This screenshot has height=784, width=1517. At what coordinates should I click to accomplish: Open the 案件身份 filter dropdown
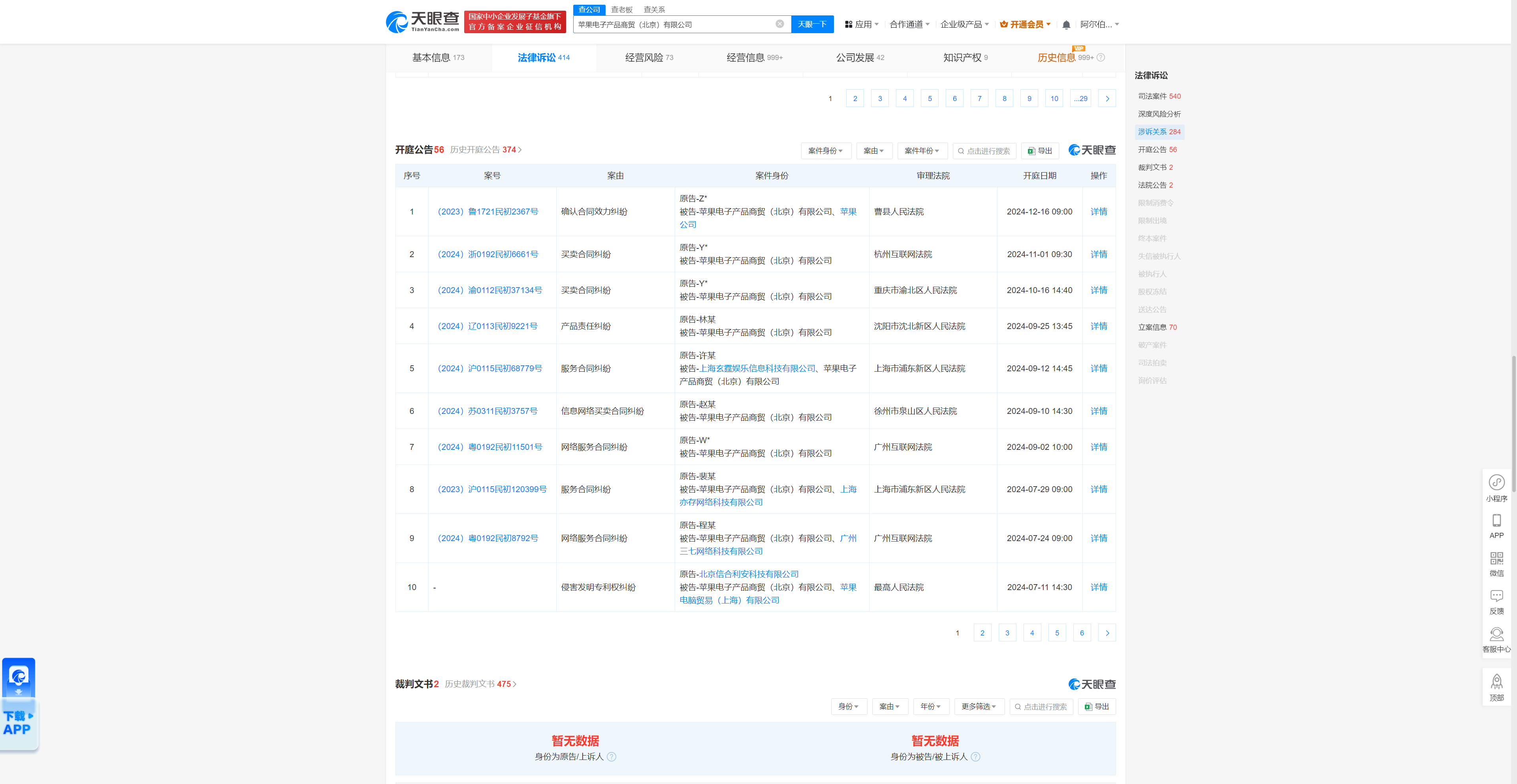pos(826,151)
